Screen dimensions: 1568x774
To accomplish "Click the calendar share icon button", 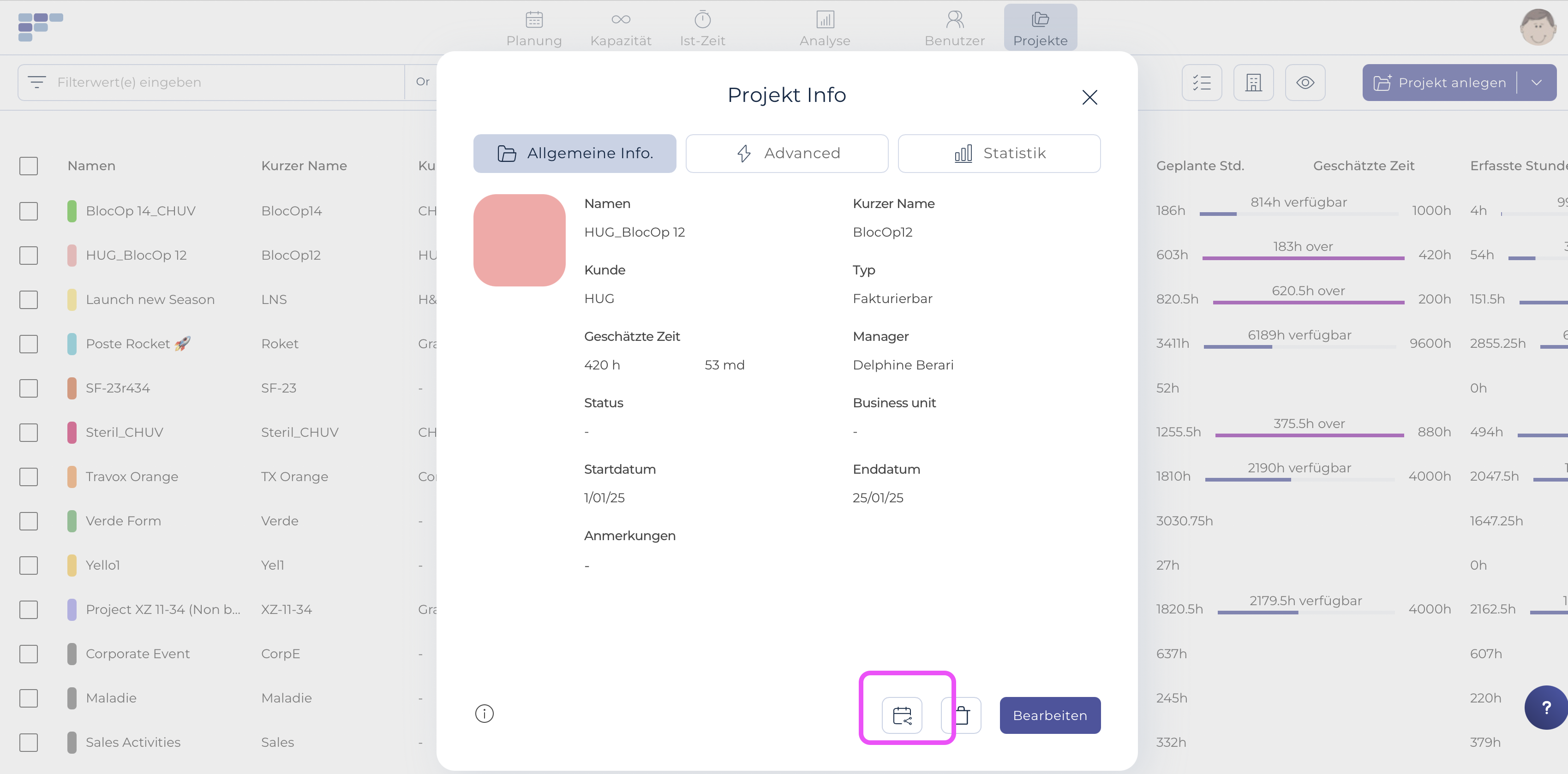I will point(902,715).
